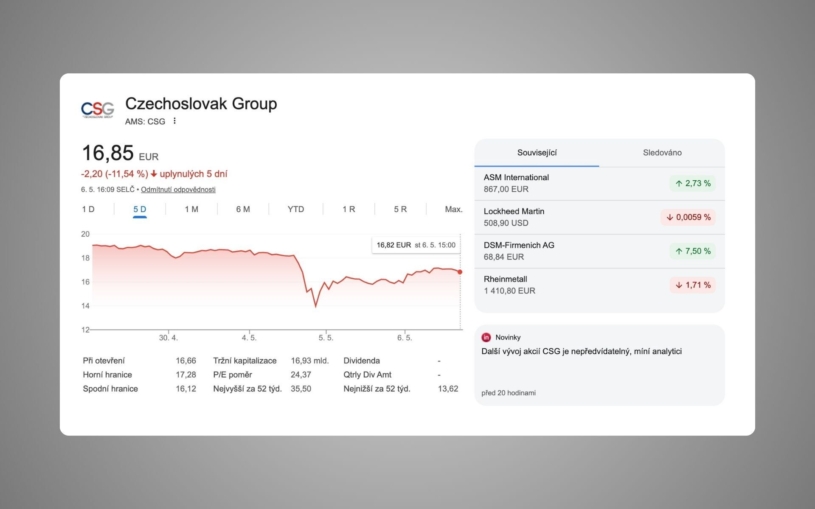Click the 2,73 % change badge

click(692, 184)
